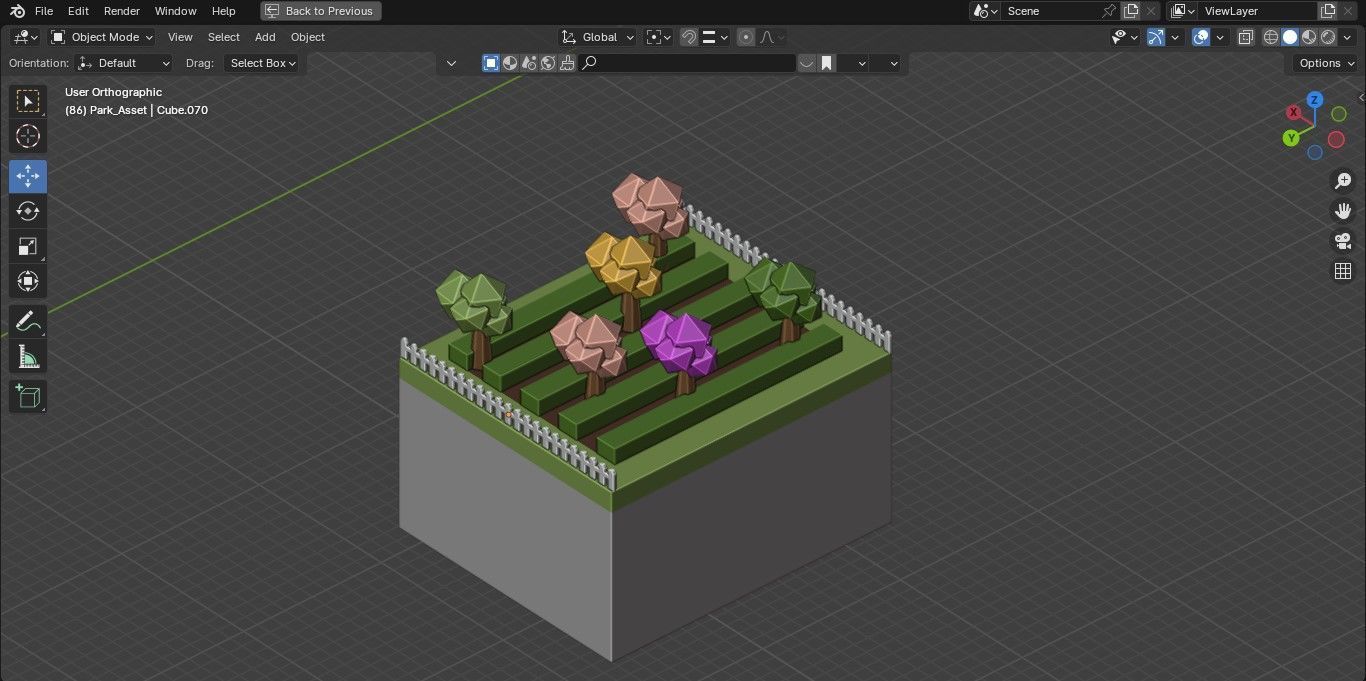Click the Blender logo menu icon
The image size is (1366, 681).
pos(17,11)
